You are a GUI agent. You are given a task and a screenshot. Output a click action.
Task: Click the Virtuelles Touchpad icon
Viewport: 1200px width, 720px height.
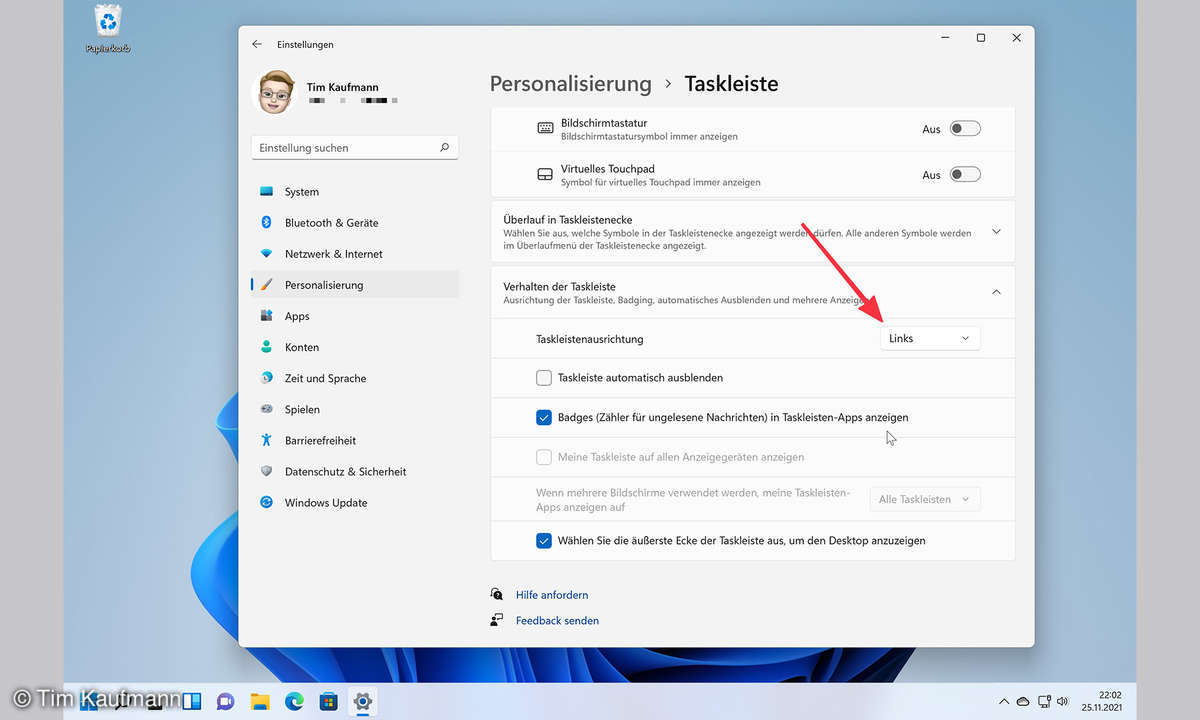[545, 174]
